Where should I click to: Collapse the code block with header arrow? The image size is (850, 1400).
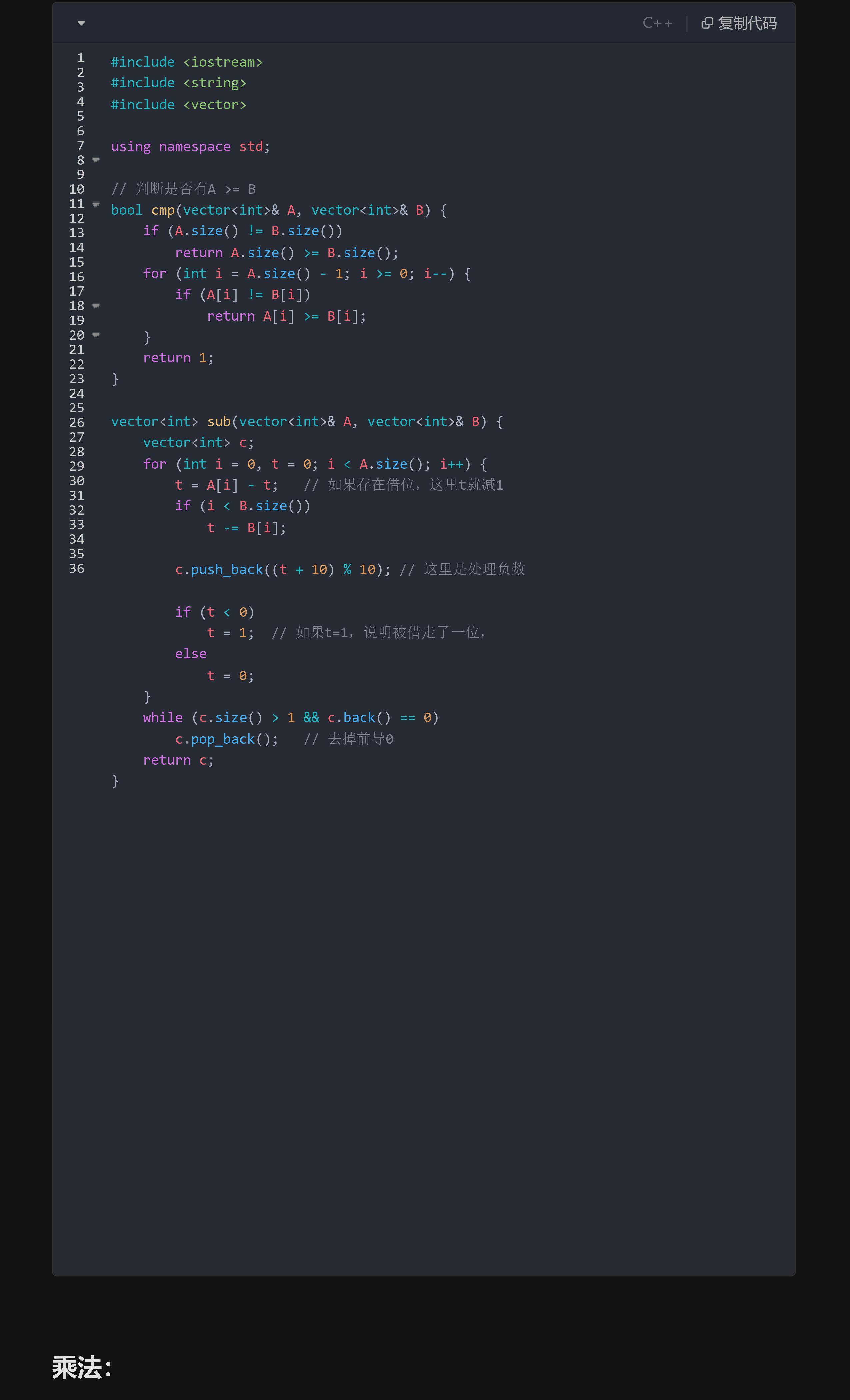coord(81,23)
